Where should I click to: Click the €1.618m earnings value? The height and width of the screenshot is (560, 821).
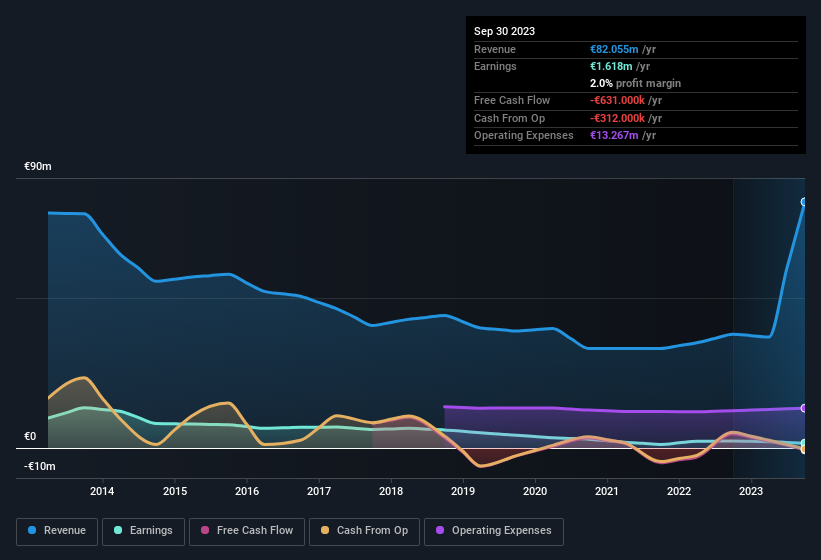[611, 66]
